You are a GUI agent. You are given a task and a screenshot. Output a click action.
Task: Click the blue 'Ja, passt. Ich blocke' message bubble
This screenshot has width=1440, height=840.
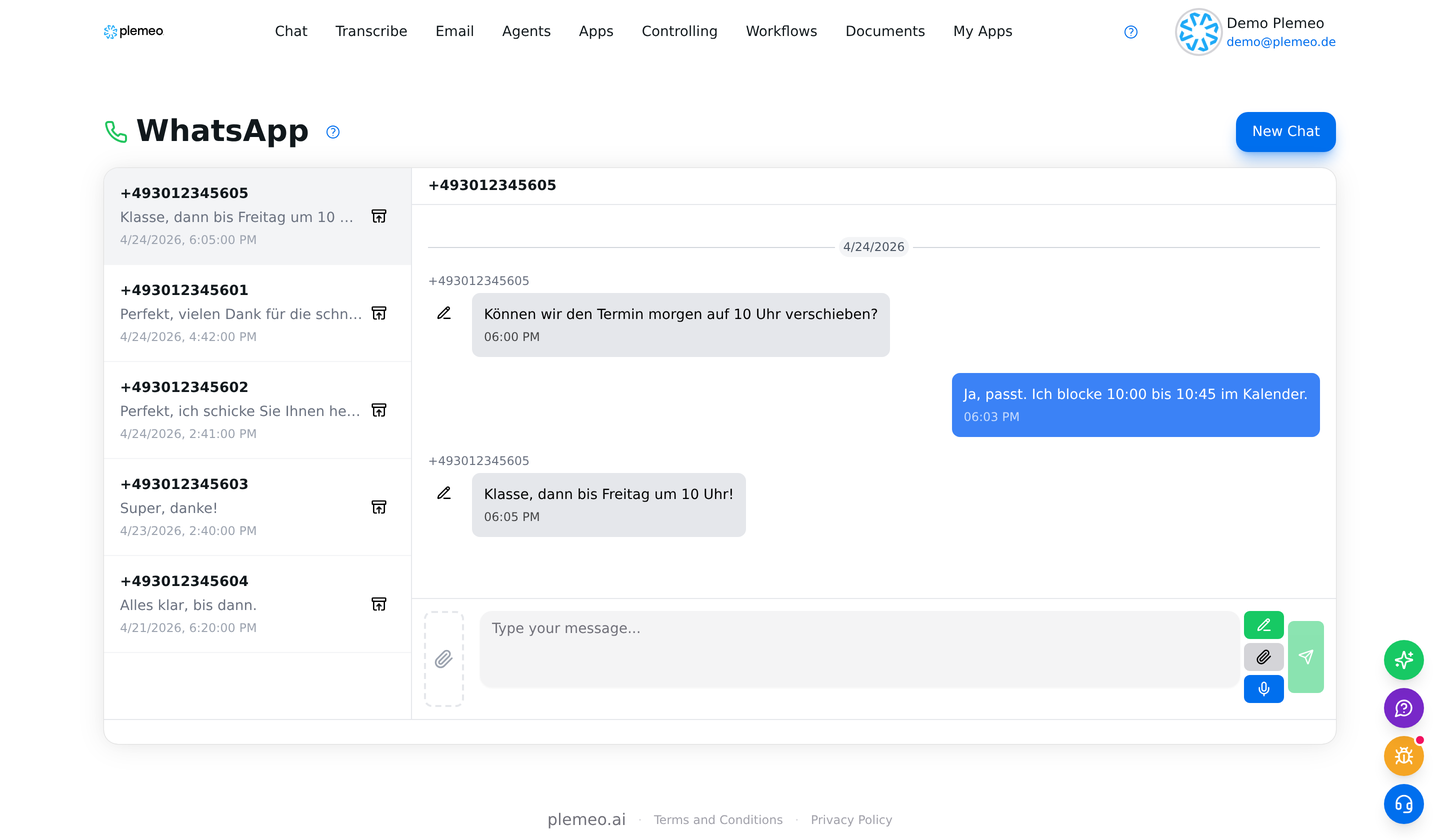[1136, 405]
